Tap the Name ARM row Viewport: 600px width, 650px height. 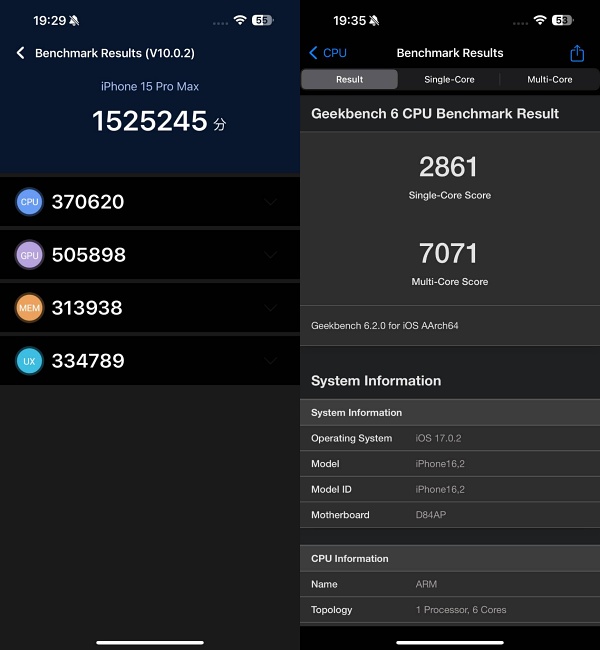[x=450, y=584]
